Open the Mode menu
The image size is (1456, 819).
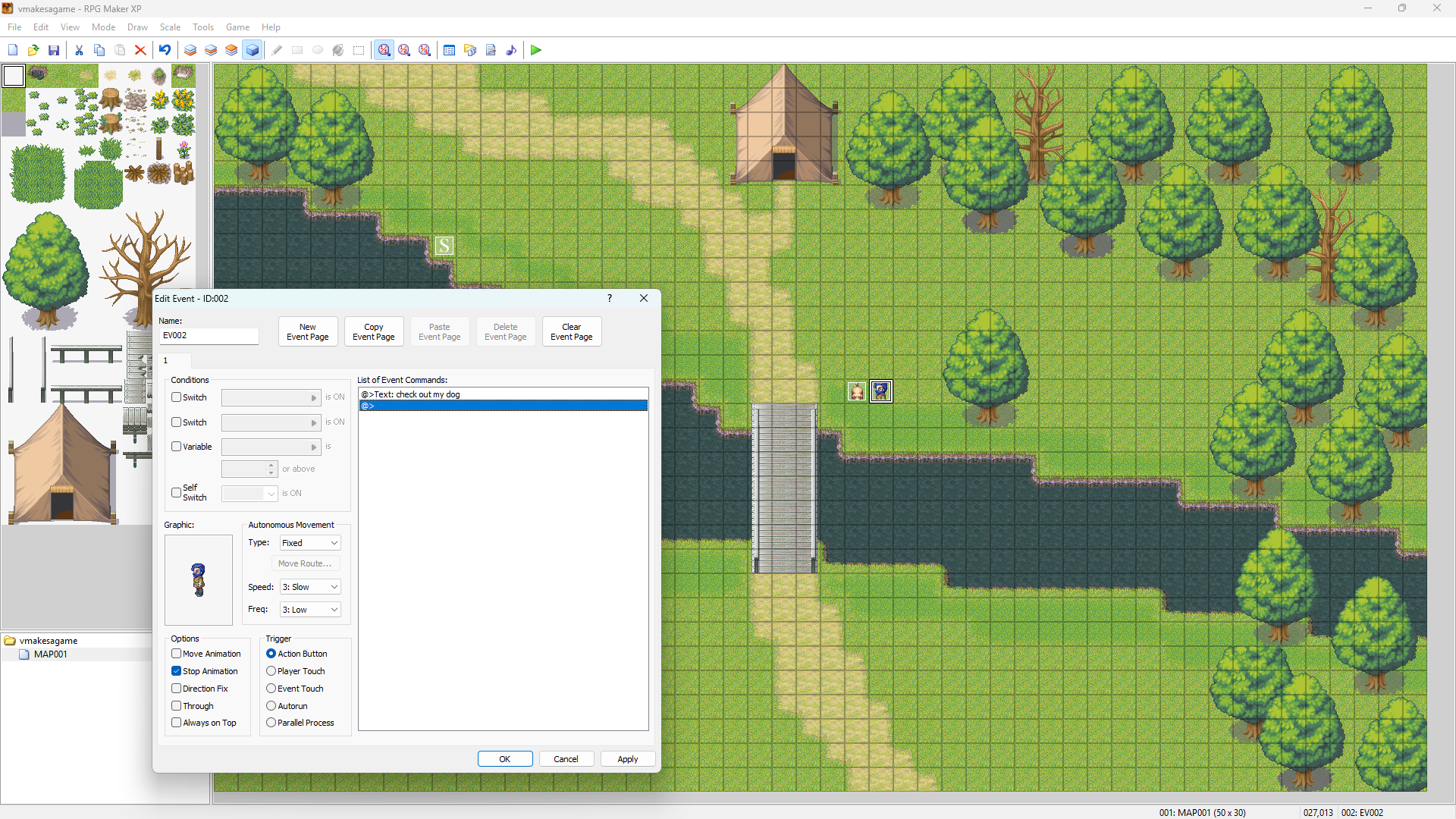[104, 27]
